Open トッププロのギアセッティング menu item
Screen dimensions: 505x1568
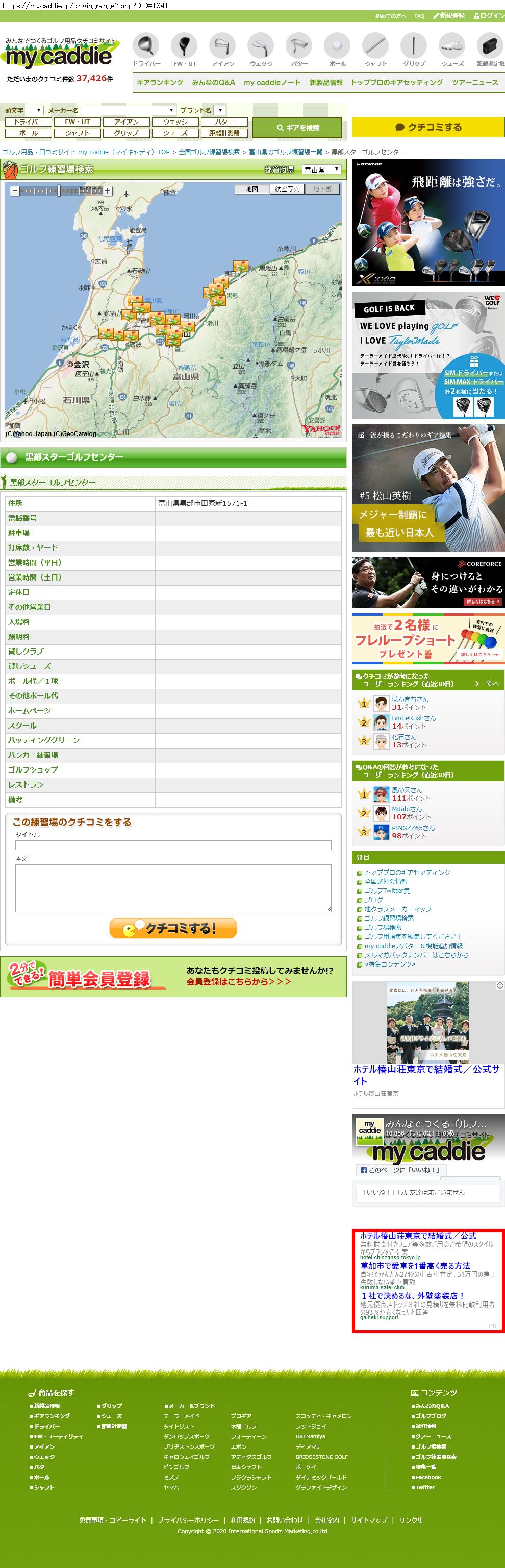tap(397, 83)
